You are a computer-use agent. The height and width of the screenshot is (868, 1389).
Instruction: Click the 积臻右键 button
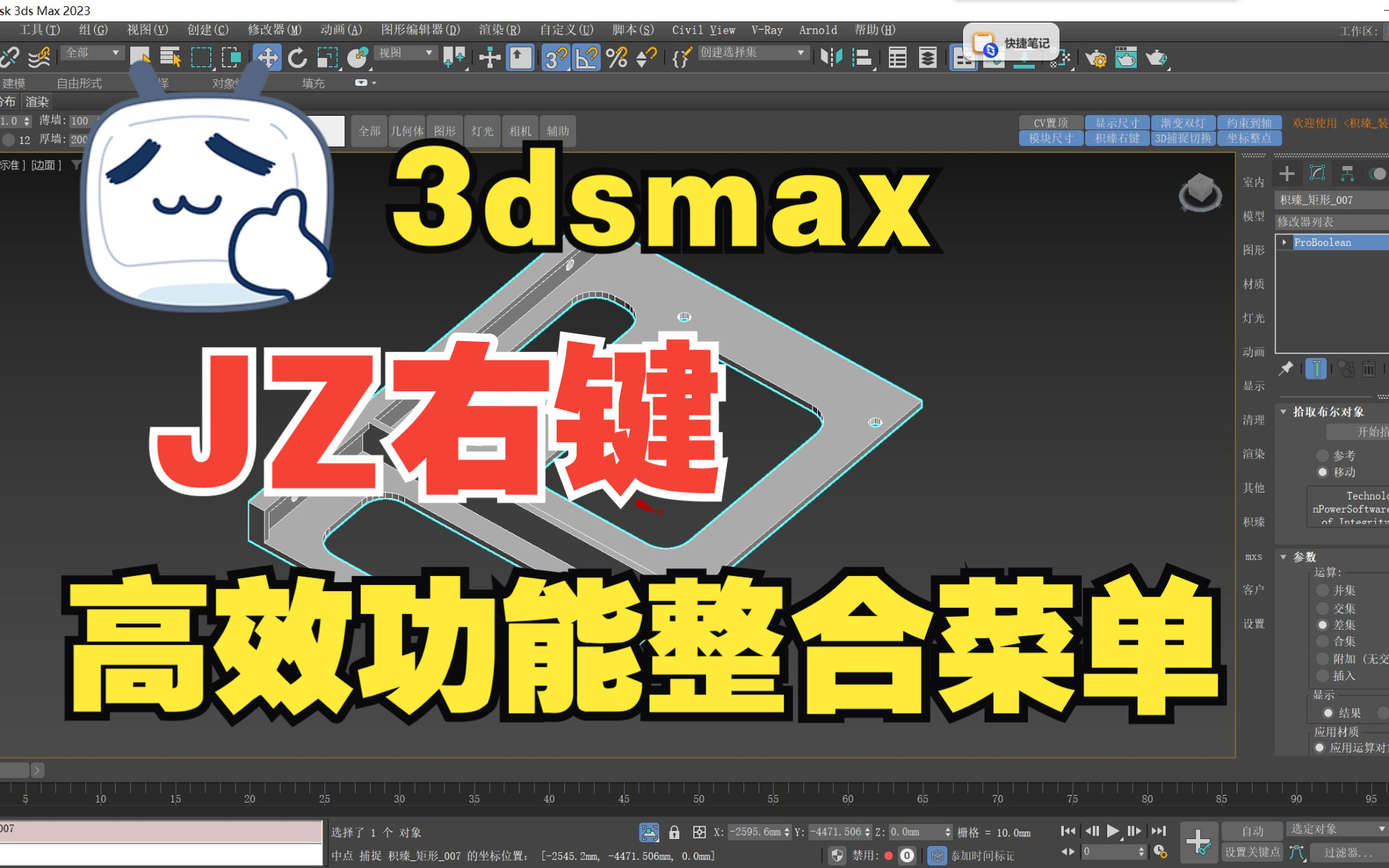[1117, 138]
